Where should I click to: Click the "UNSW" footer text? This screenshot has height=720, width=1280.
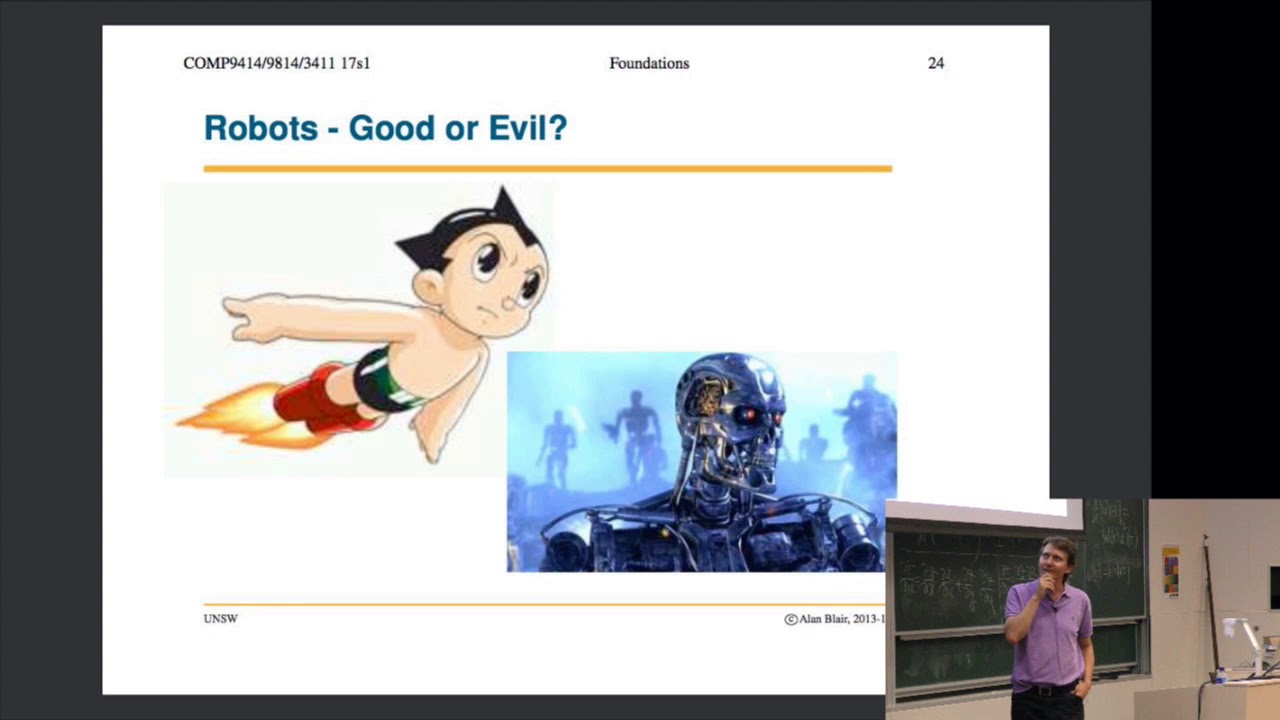click(x=220, y=619)
